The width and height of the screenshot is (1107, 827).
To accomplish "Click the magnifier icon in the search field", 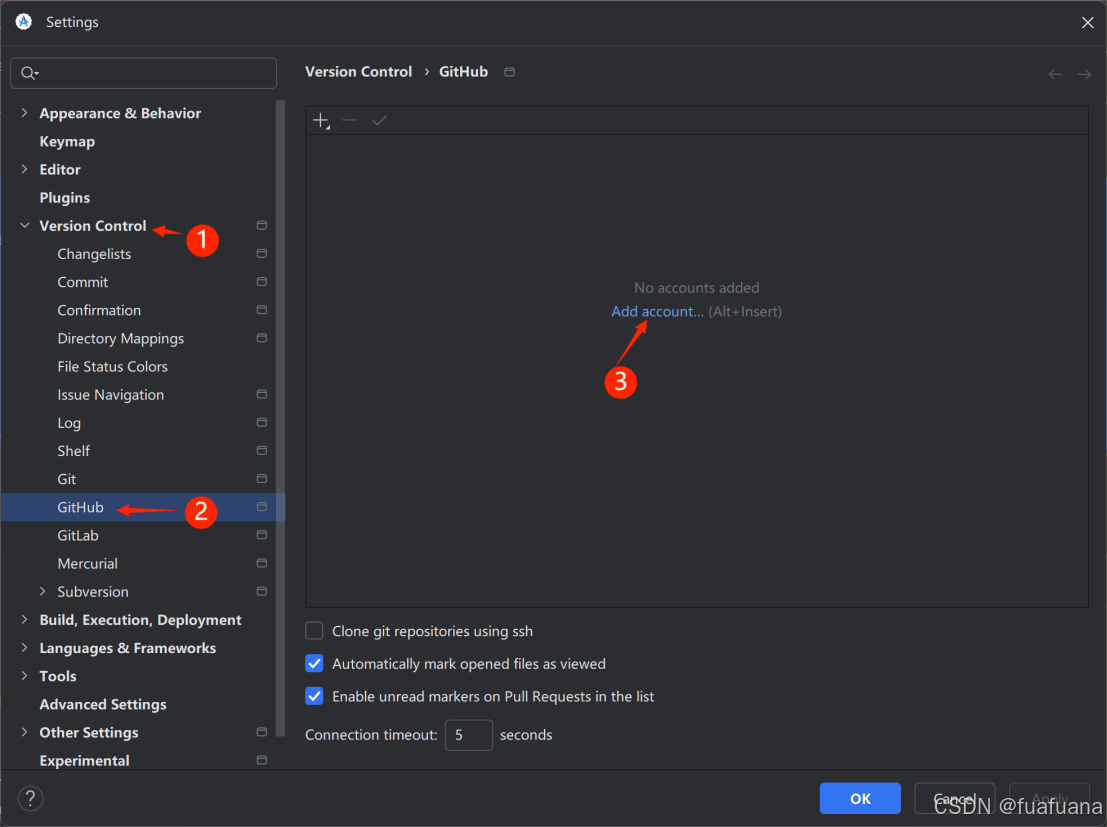I will tap(30, 73).
